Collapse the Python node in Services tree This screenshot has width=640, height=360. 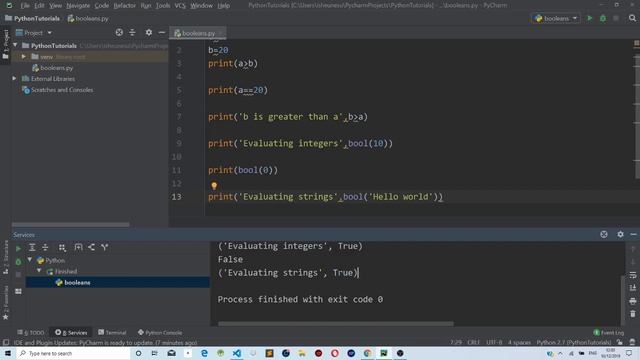tap(30, 260)
